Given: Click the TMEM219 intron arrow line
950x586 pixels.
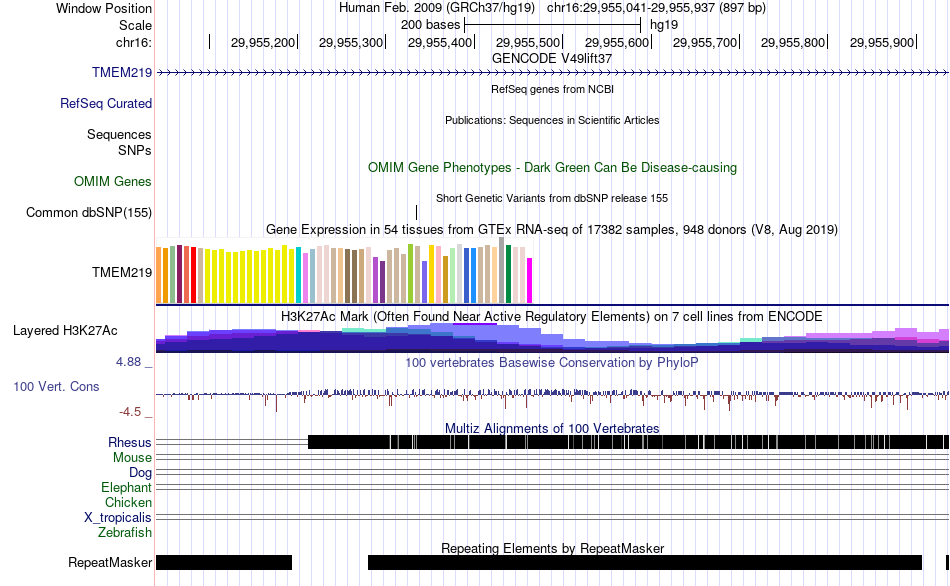Looking at the screenshot, I should coord(553,73).
